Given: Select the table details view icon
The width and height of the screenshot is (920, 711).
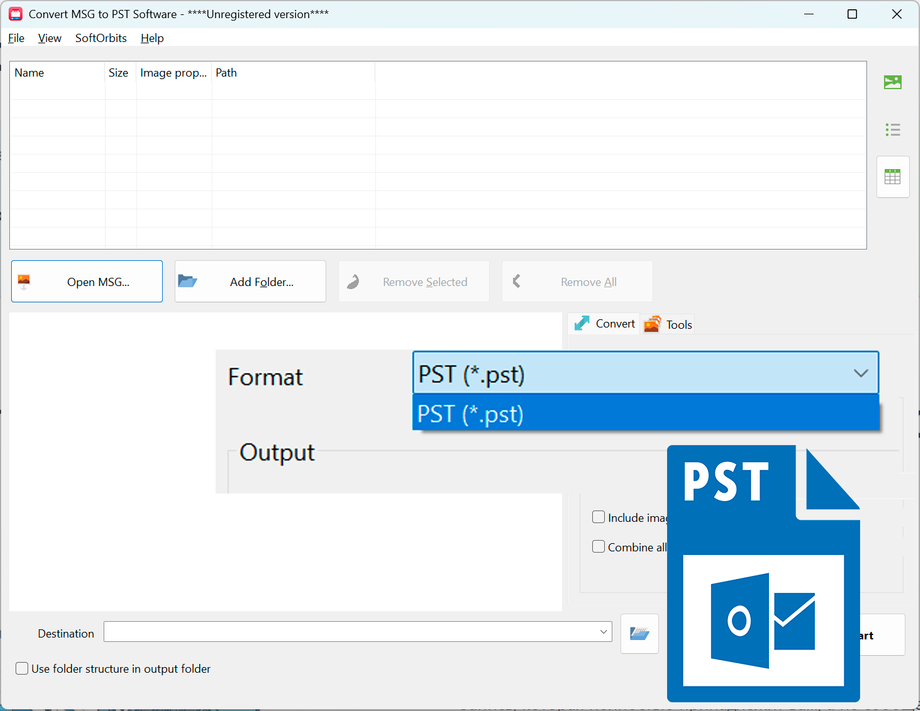Looking at the screenshot, I should point(892,177).
